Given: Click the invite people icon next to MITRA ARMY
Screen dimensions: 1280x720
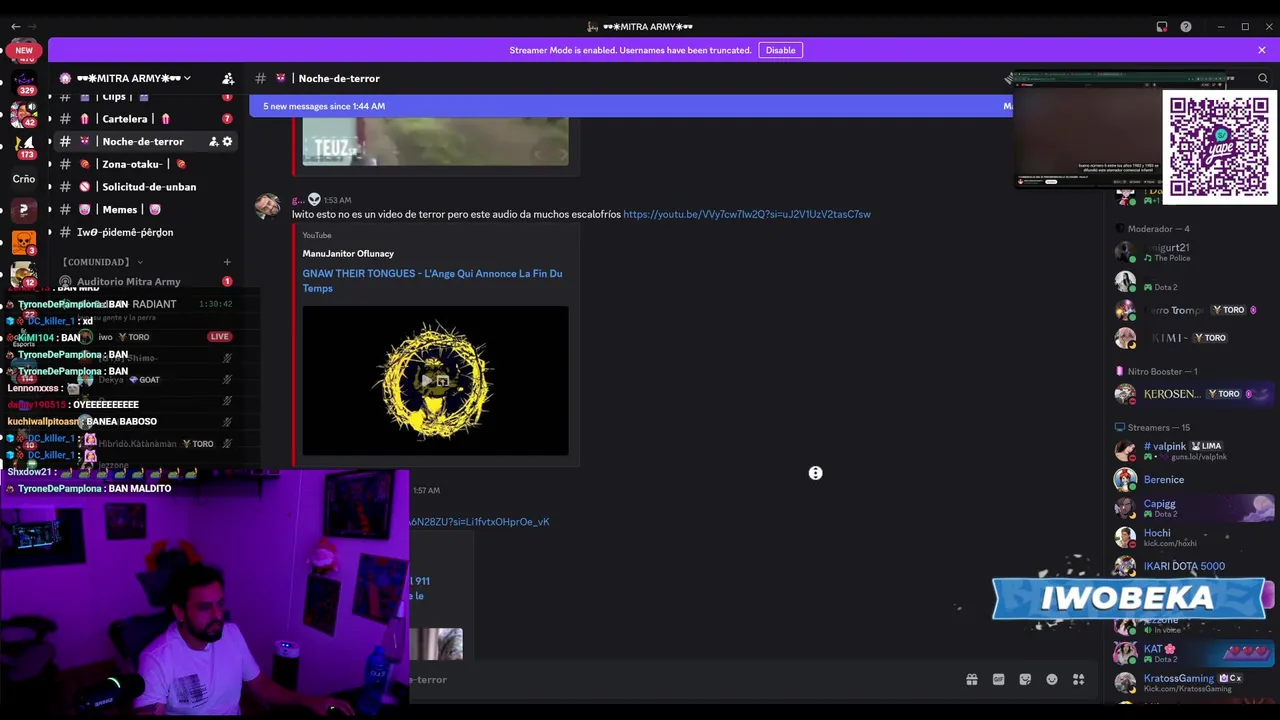Looking at the screenshot, I should [228, 78].
